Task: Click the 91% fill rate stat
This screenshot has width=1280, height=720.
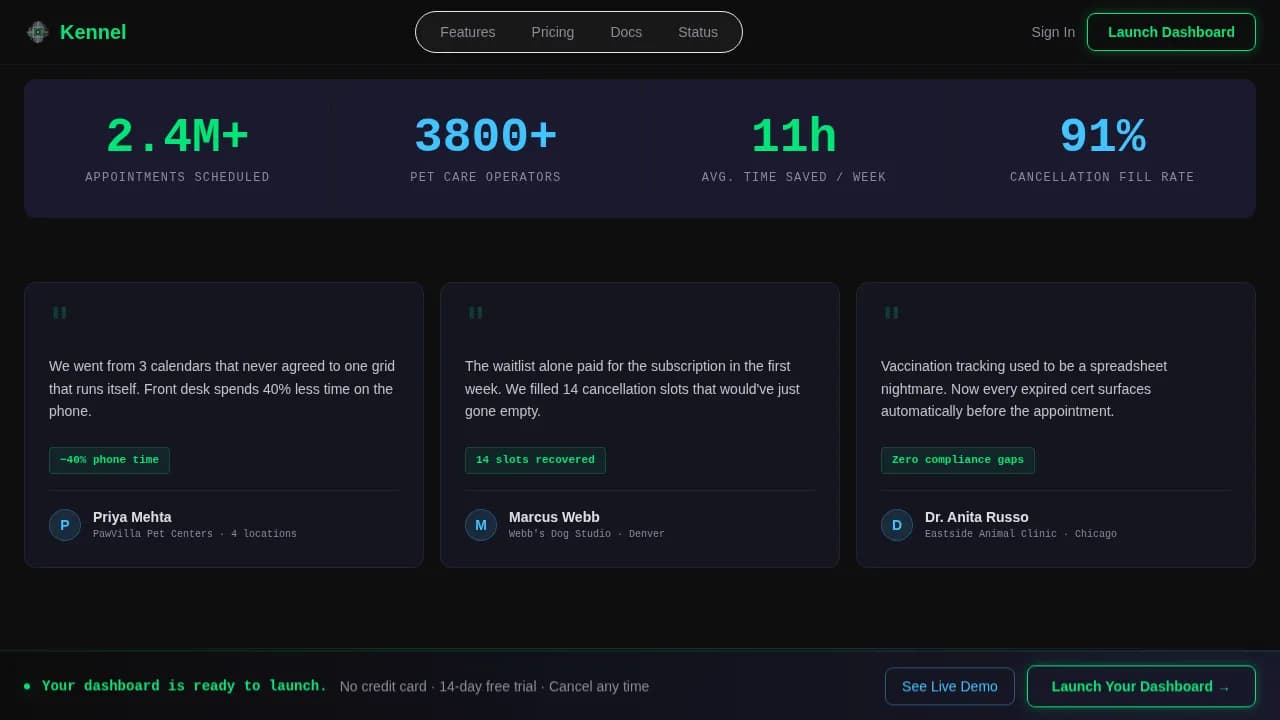Action: click(x=1102, y=137)
